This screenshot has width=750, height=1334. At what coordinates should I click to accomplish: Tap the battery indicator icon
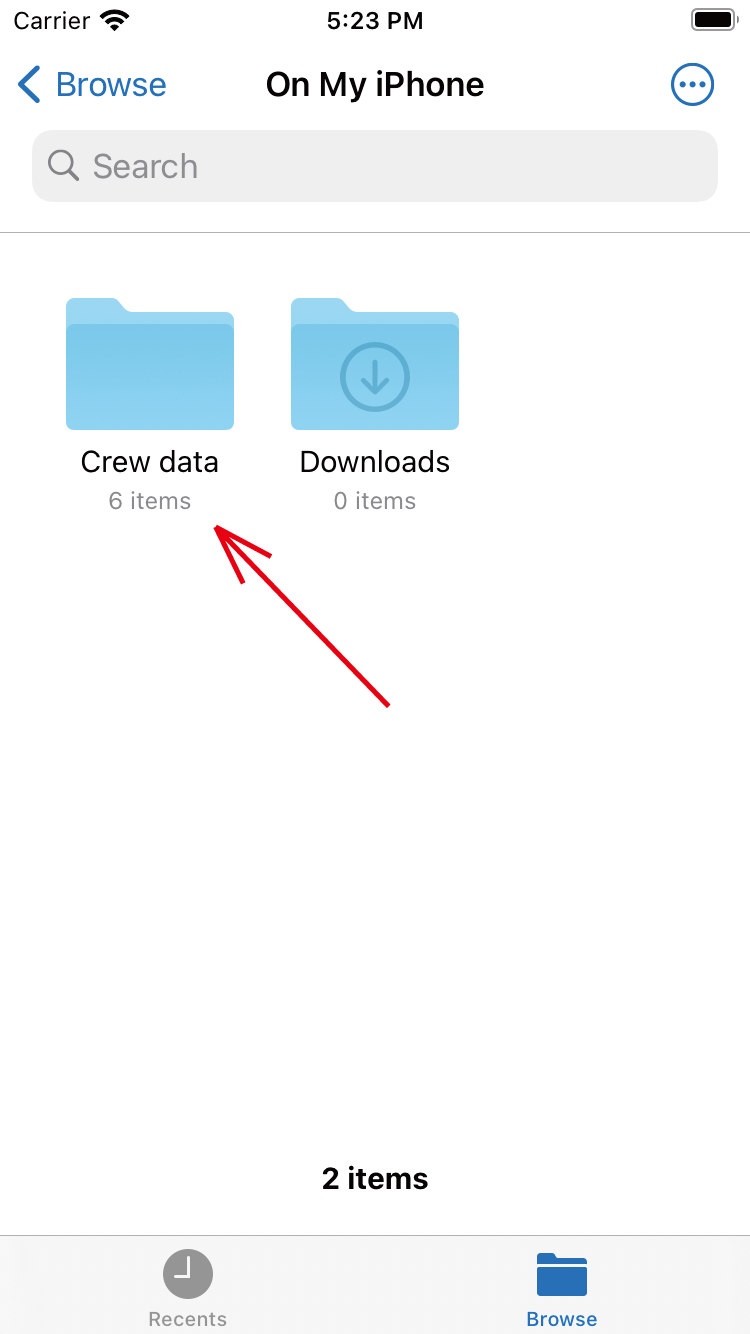pyautogui.click(x=714, y=20)
